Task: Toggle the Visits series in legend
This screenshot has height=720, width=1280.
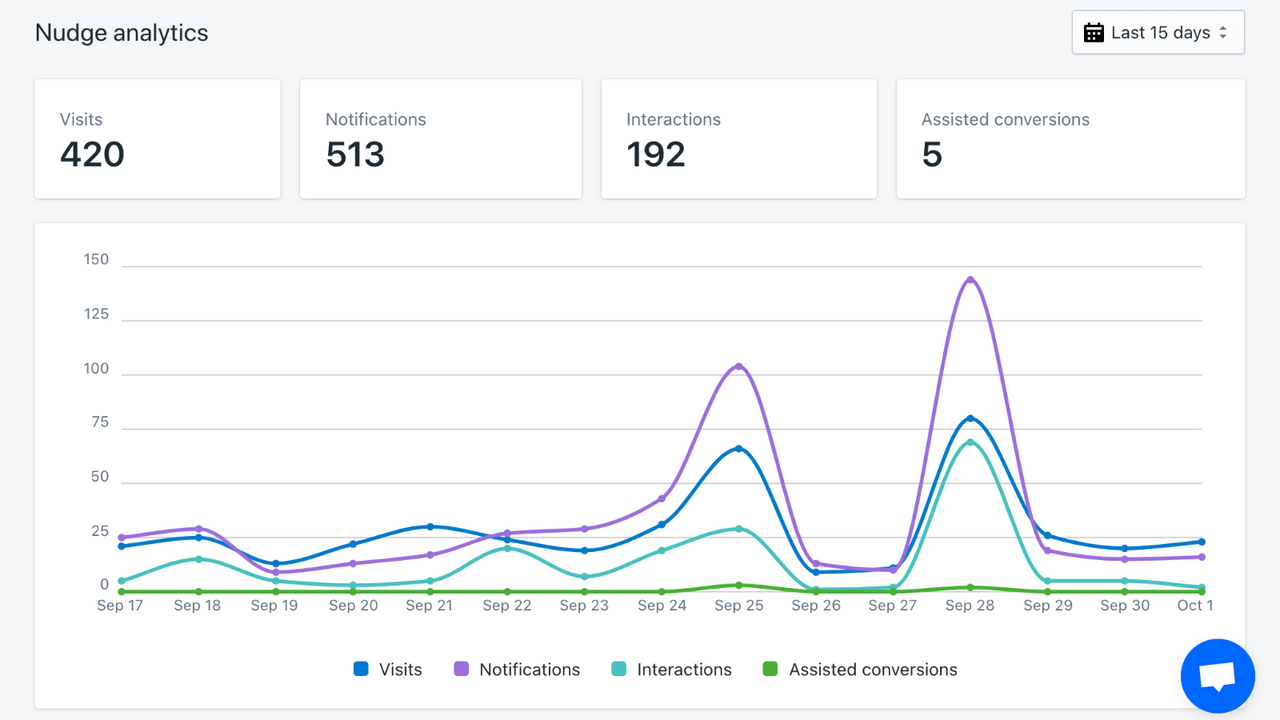Action: point(388,670)
